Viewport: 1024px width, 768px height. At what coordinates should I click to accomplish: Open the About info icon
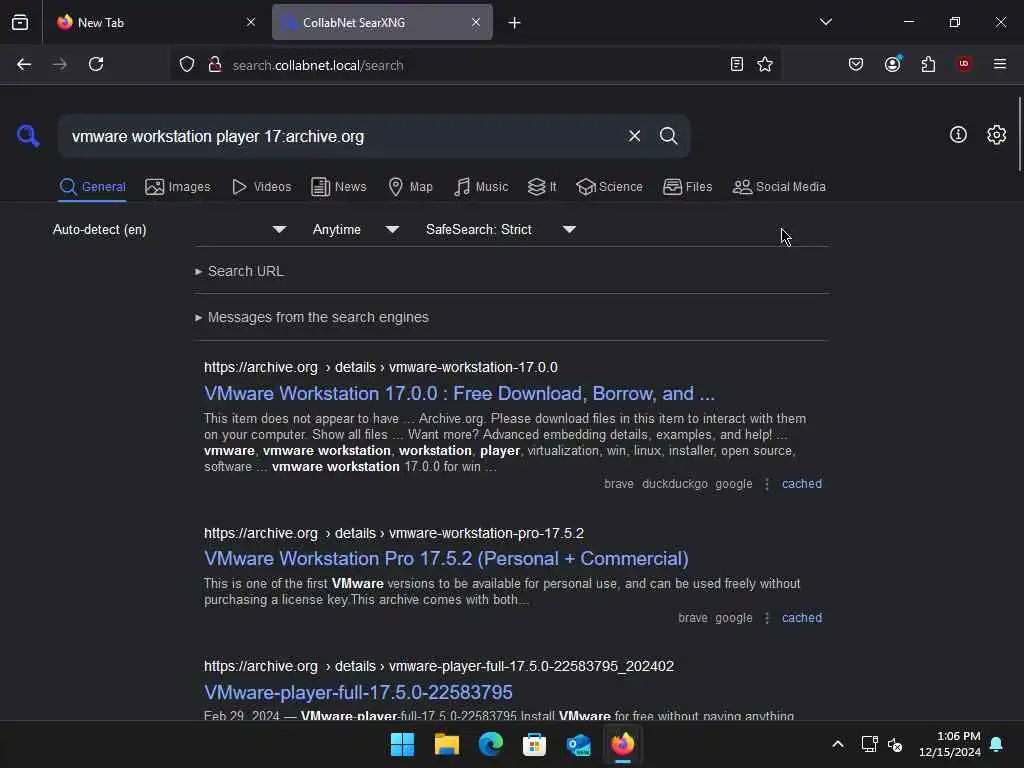click(x=958, y=135)
